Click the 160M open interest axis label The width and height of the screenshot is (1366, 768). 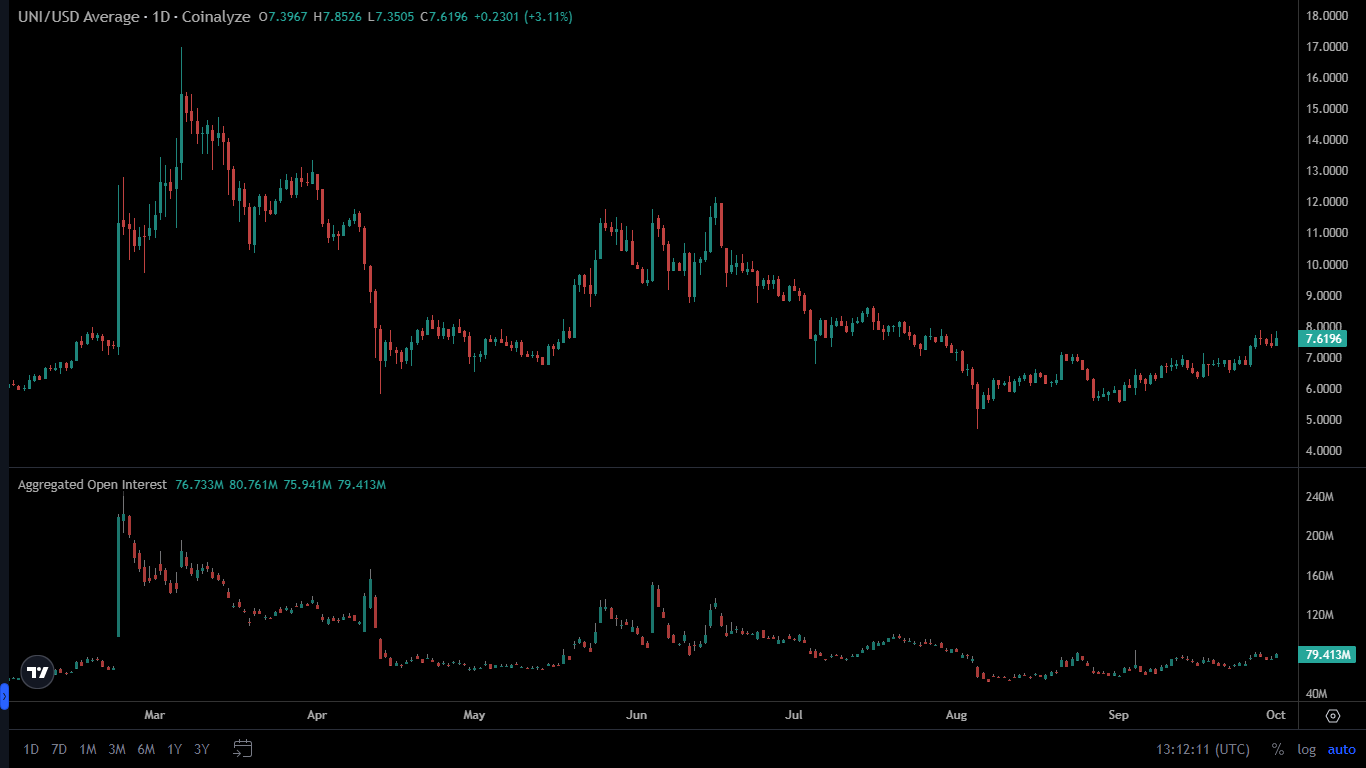point(1321,576)
